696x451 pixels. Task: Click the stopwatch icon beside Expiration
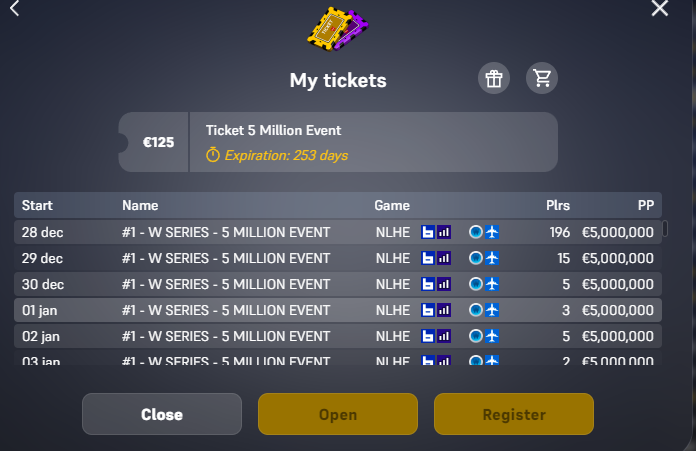(212, 155)
